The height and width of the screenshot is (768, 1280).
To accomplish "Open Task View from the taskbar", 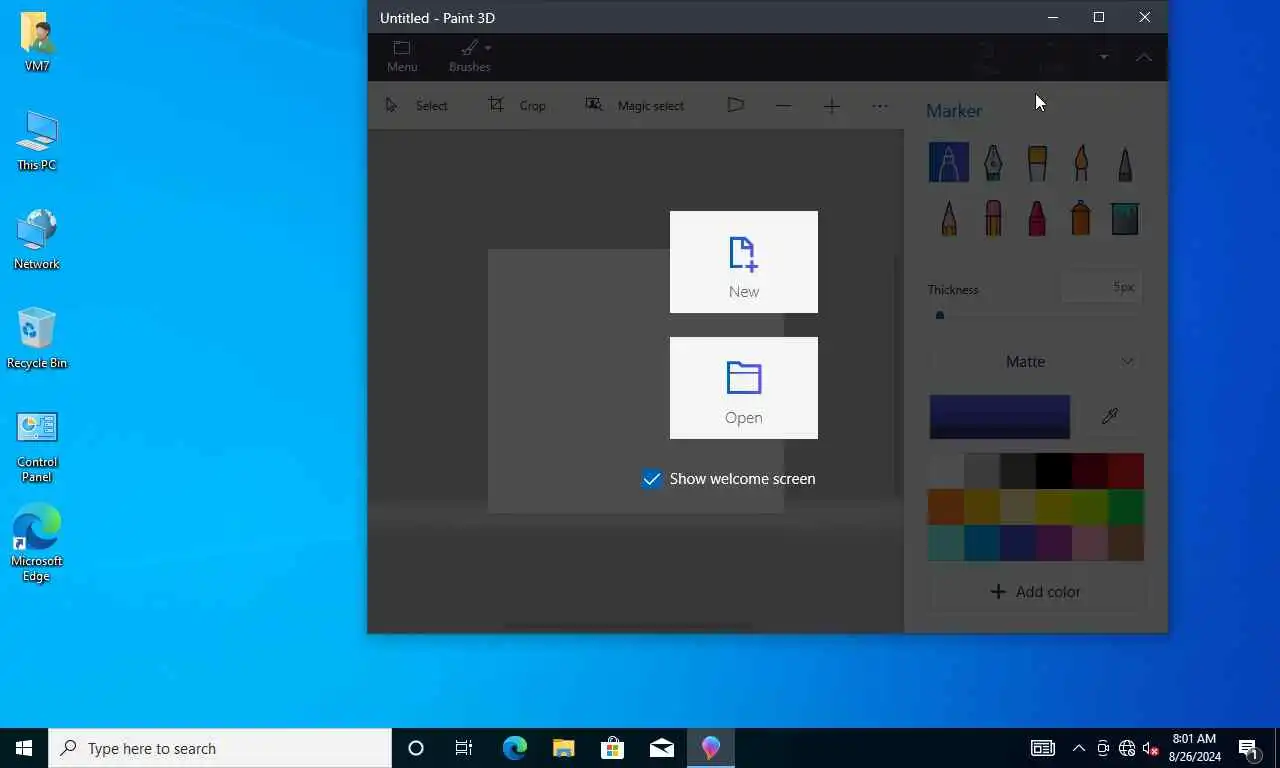I will 464,748.
